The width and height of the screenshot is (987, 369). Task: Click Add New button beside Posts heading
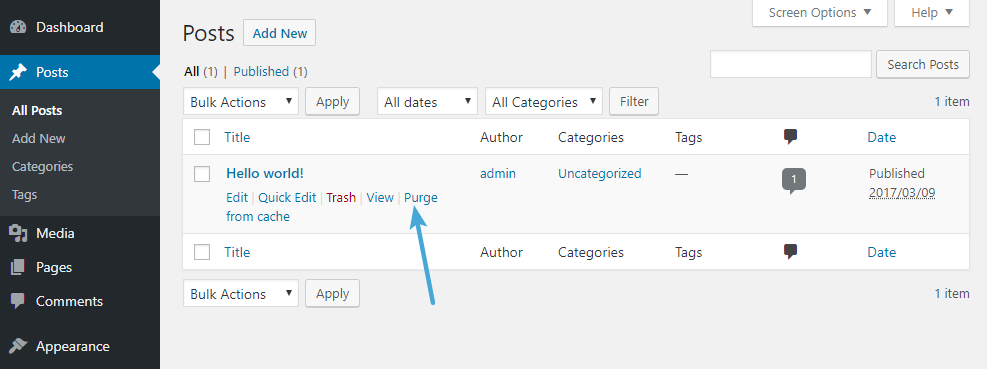coord(279,33)
